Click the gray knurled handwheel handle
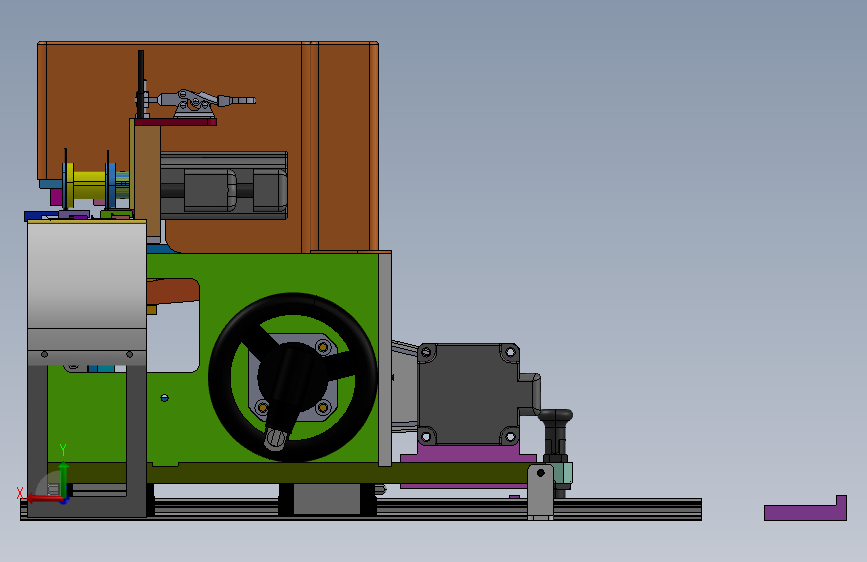 pyautogui.click(x=275, y=438)
